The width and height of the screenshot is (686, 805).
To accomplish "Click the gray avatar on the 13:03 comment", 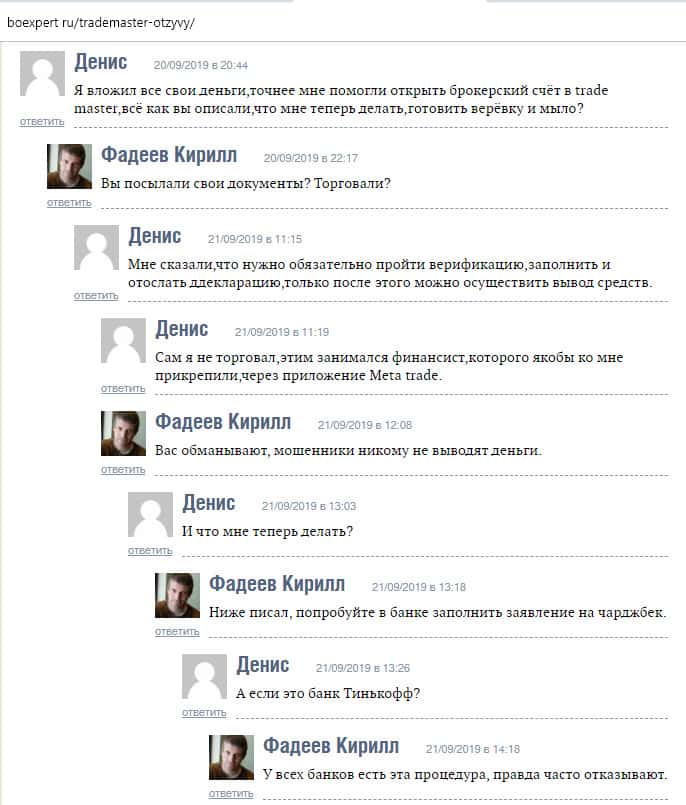I will point(150,514).
